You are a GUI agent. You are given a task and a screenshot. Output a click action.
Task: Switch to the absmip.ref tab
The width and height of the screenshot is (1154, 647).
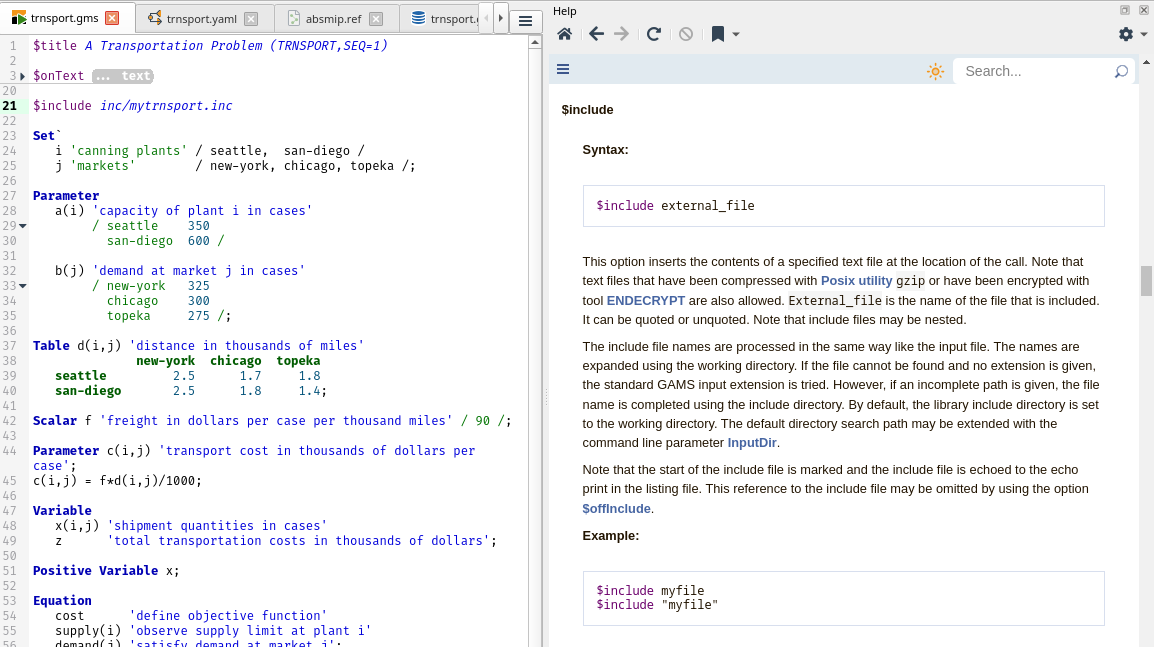coord(333,19)
